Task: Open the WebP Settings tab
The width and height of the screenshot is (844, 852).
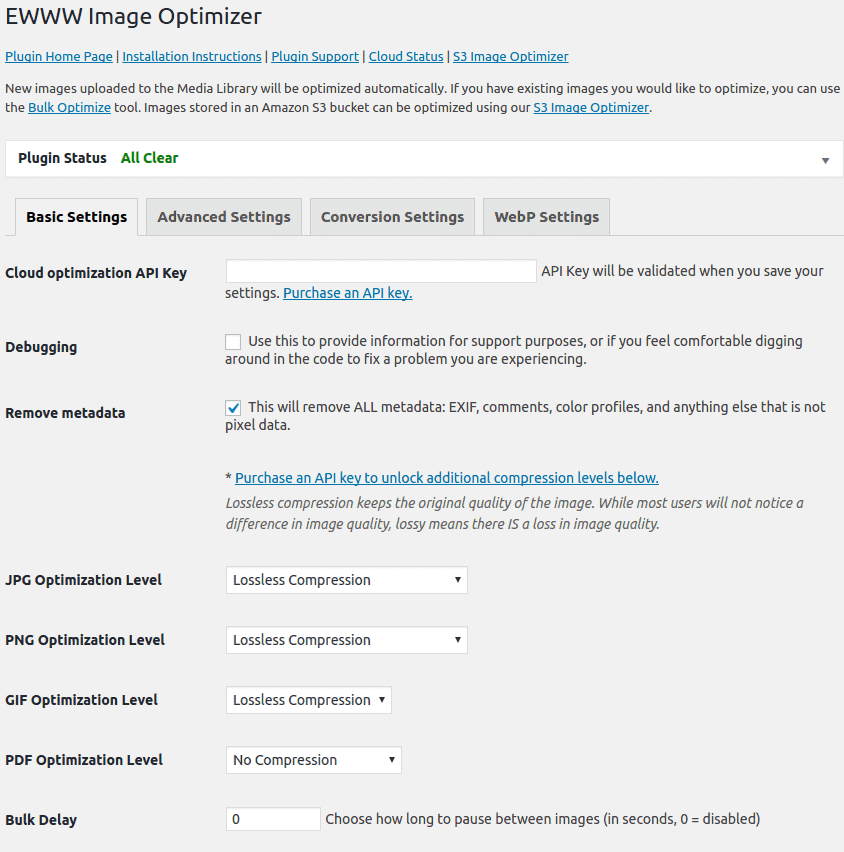Action: tap(546, 216)
